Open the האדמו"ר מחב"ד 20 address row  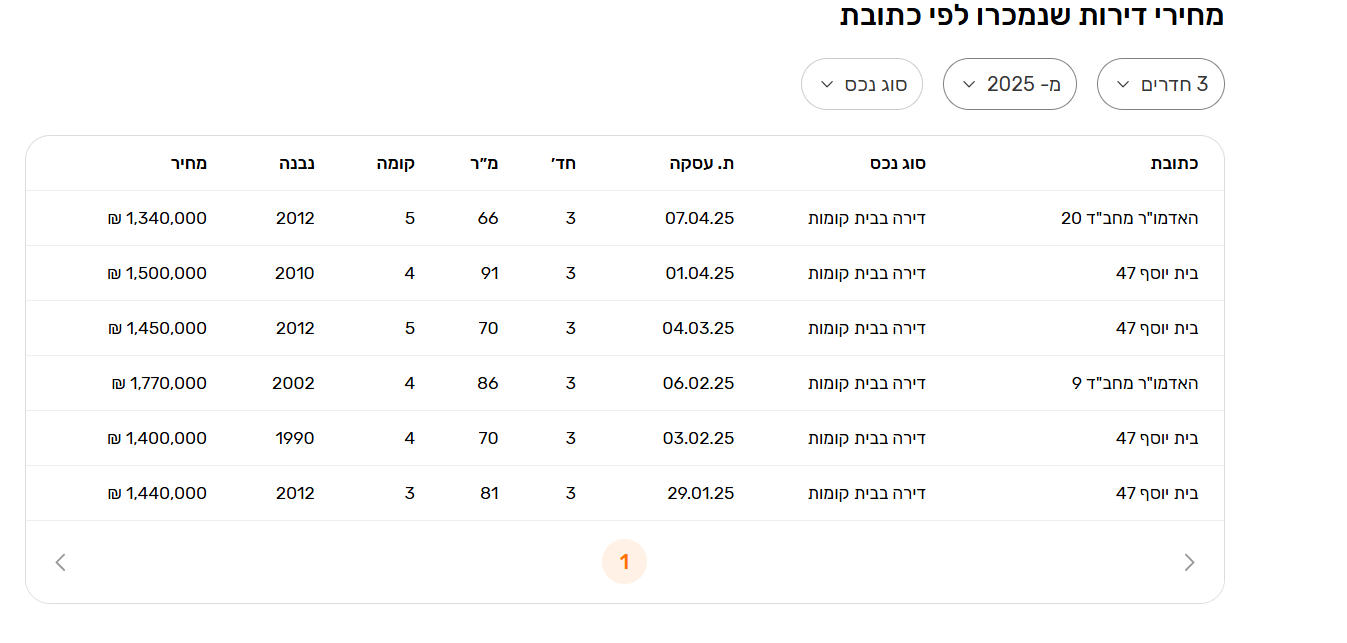[x=1129, y=218]
